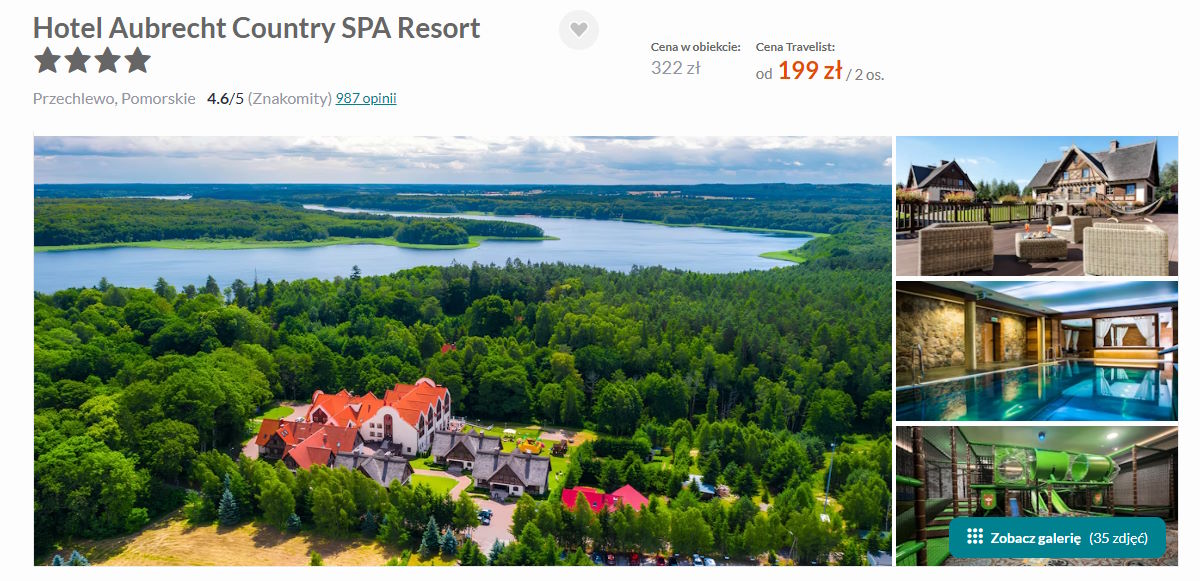Click the (Znakomity) rating label

coord(290,98)
